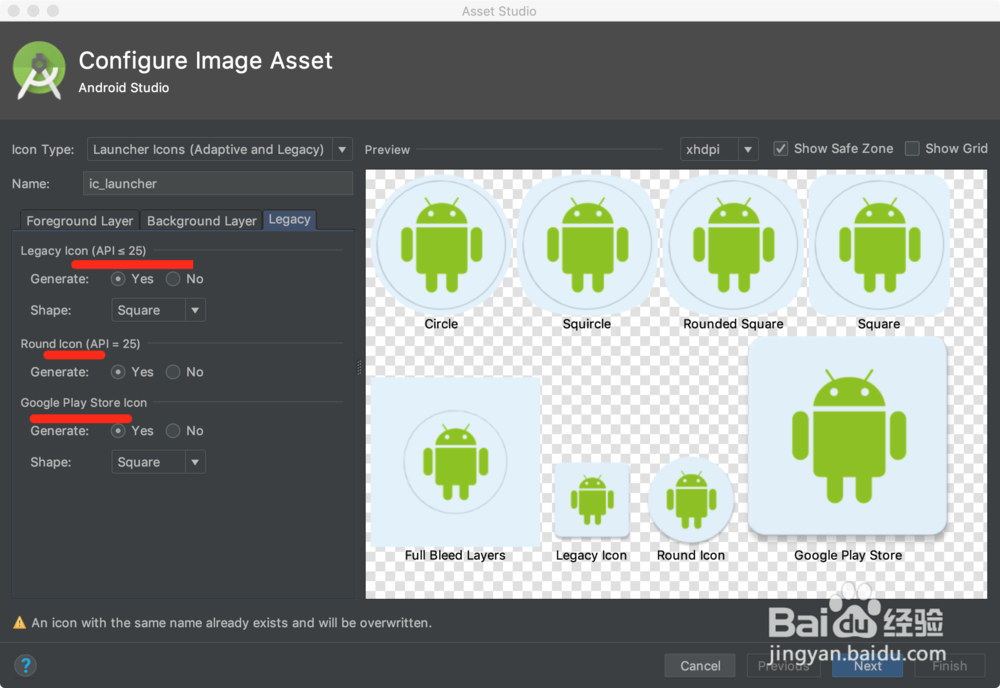Click the Previous button
1000x688 pixels.
[x=784, y=666]
